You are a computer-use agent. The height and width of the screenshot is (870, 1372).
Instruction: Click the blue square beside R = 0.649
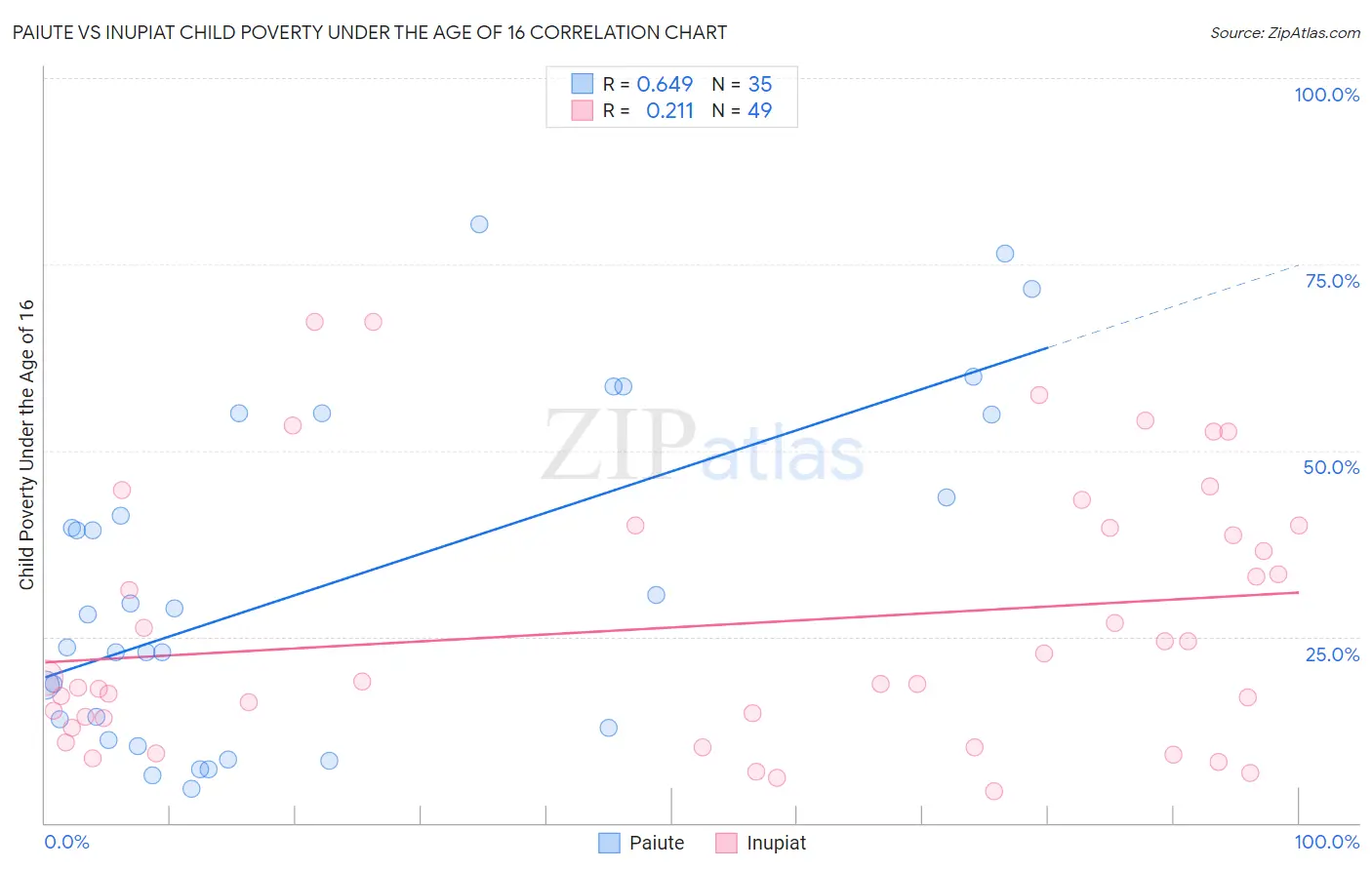point(583,84)
